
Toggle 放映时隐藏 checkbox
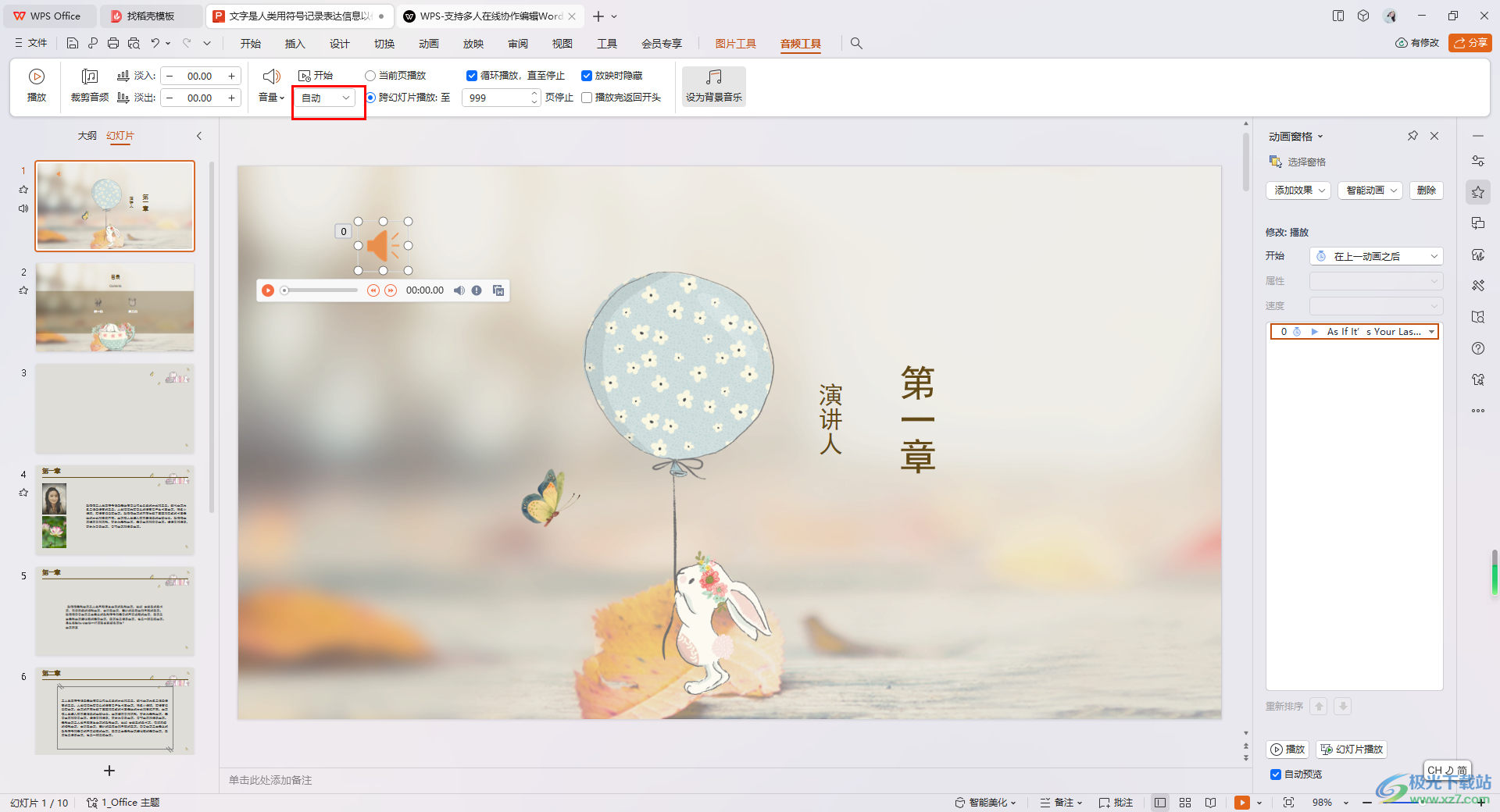(587, 76)
